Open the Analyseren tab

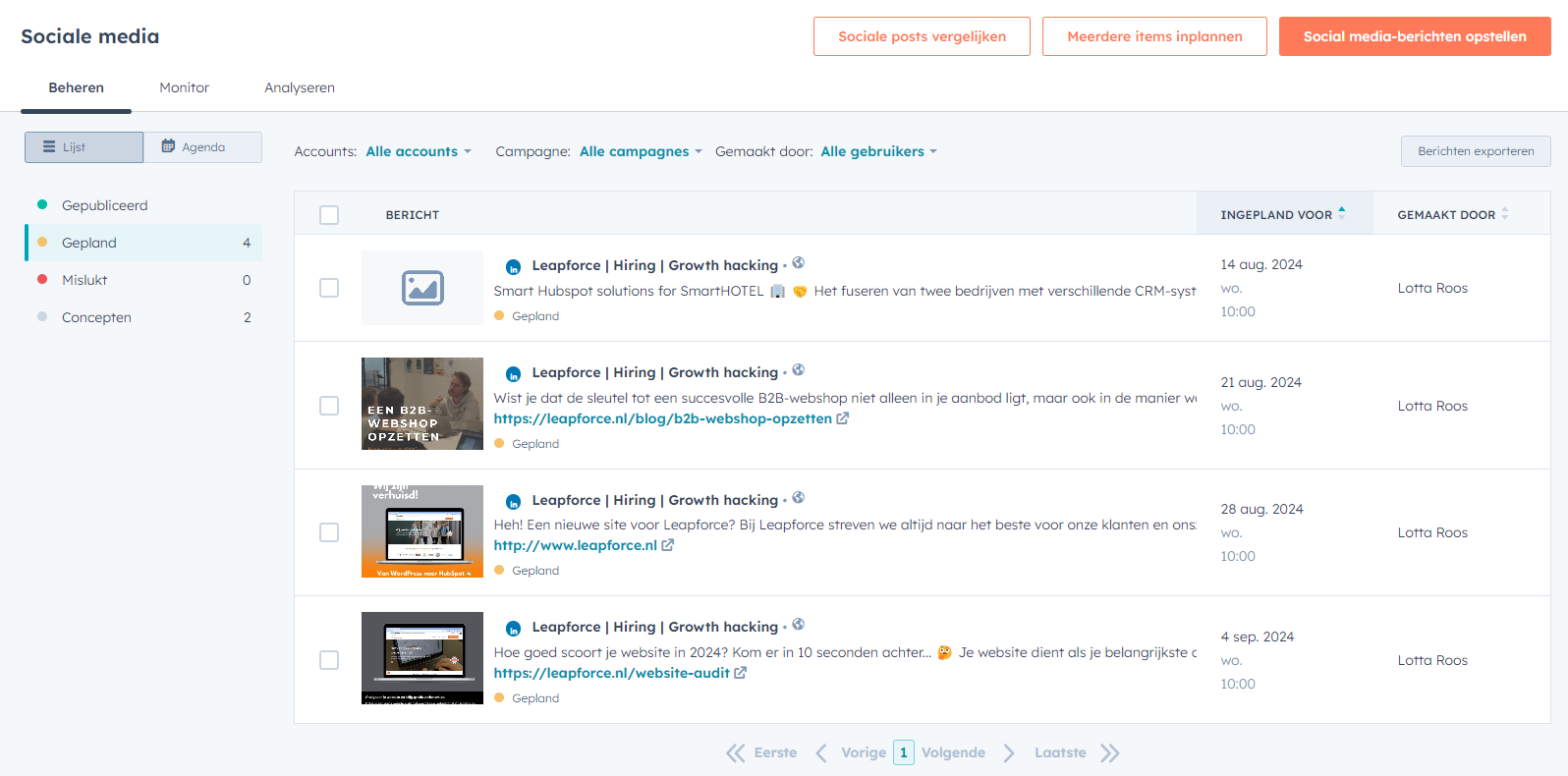pos(300,87)
